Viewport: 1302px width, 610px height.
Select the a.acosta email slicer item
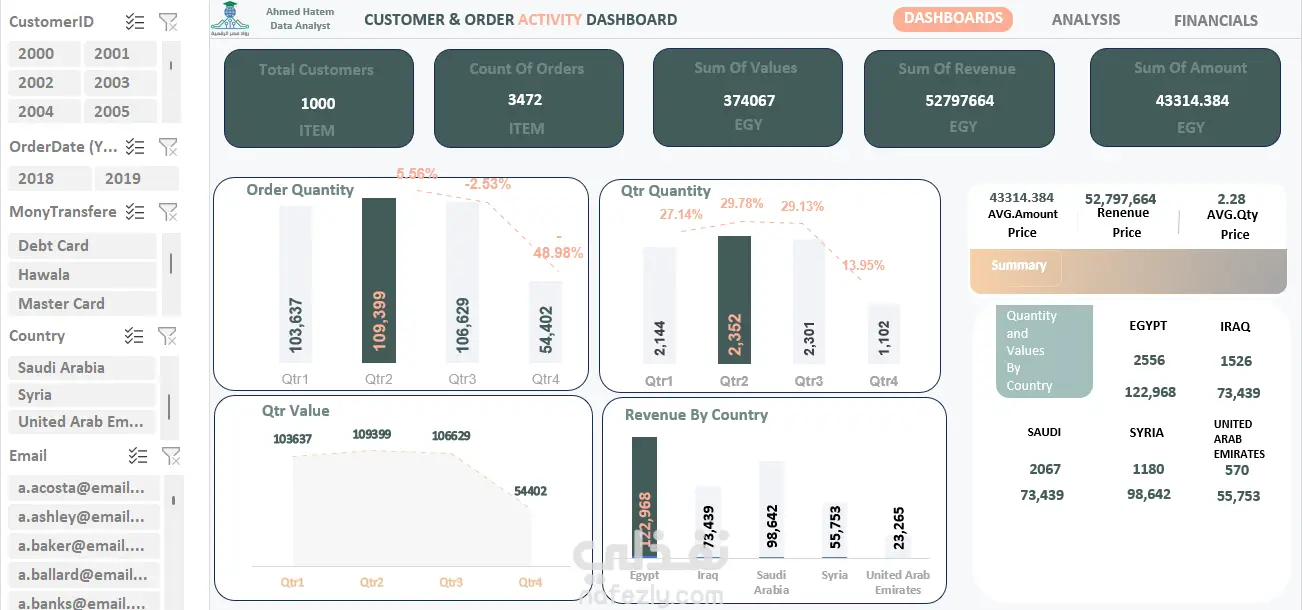point(84,487)
